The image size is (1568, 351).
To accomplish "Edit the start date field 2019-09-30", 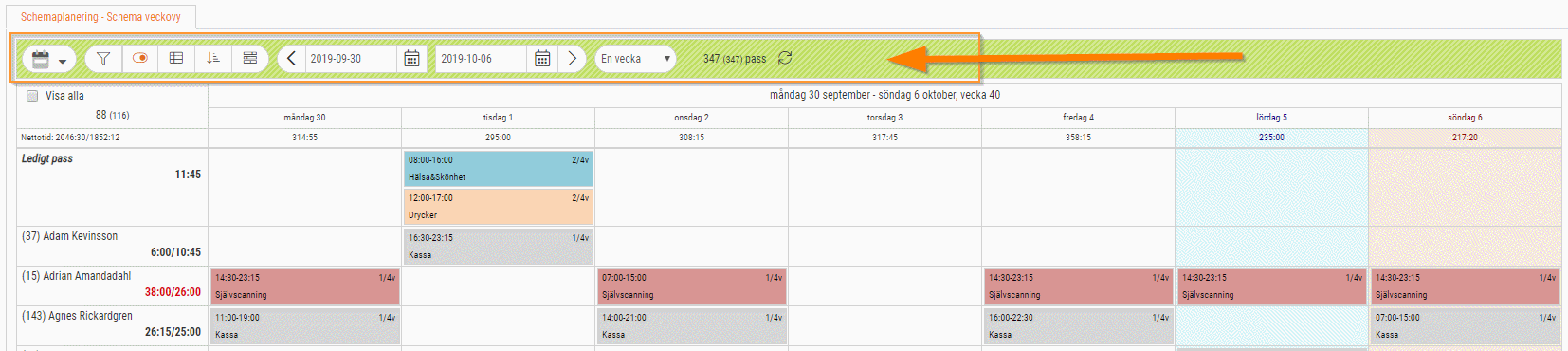I will coord(350,59).
